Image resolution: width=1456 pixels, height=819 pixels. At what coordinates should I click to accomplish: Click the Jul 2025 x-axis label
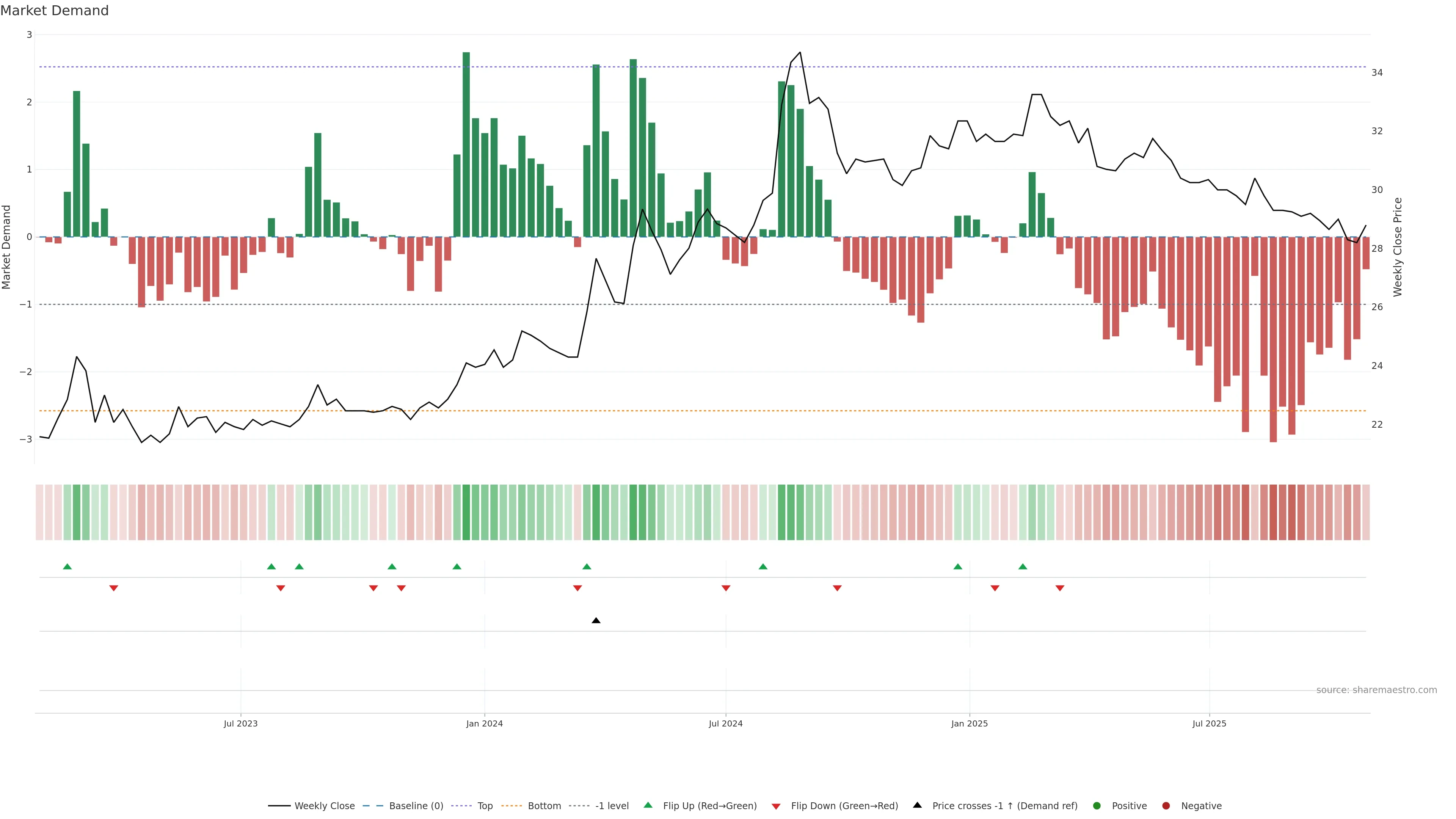click(x=1209, y=723)
